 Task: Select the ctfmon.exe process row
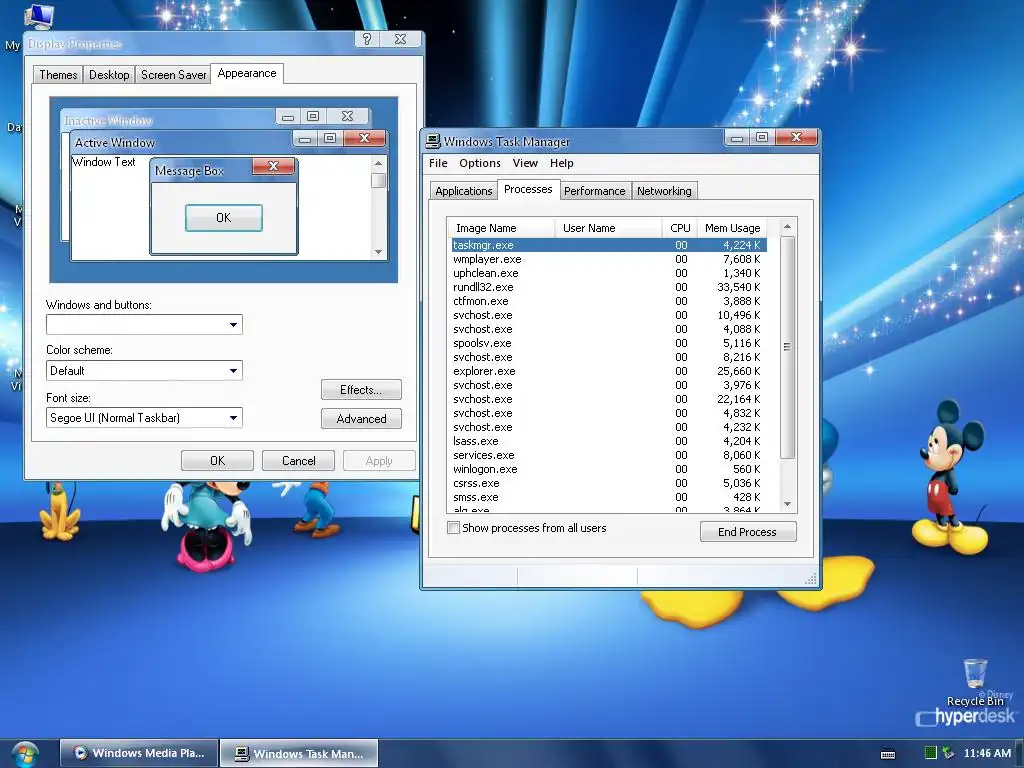click(609, 301)
